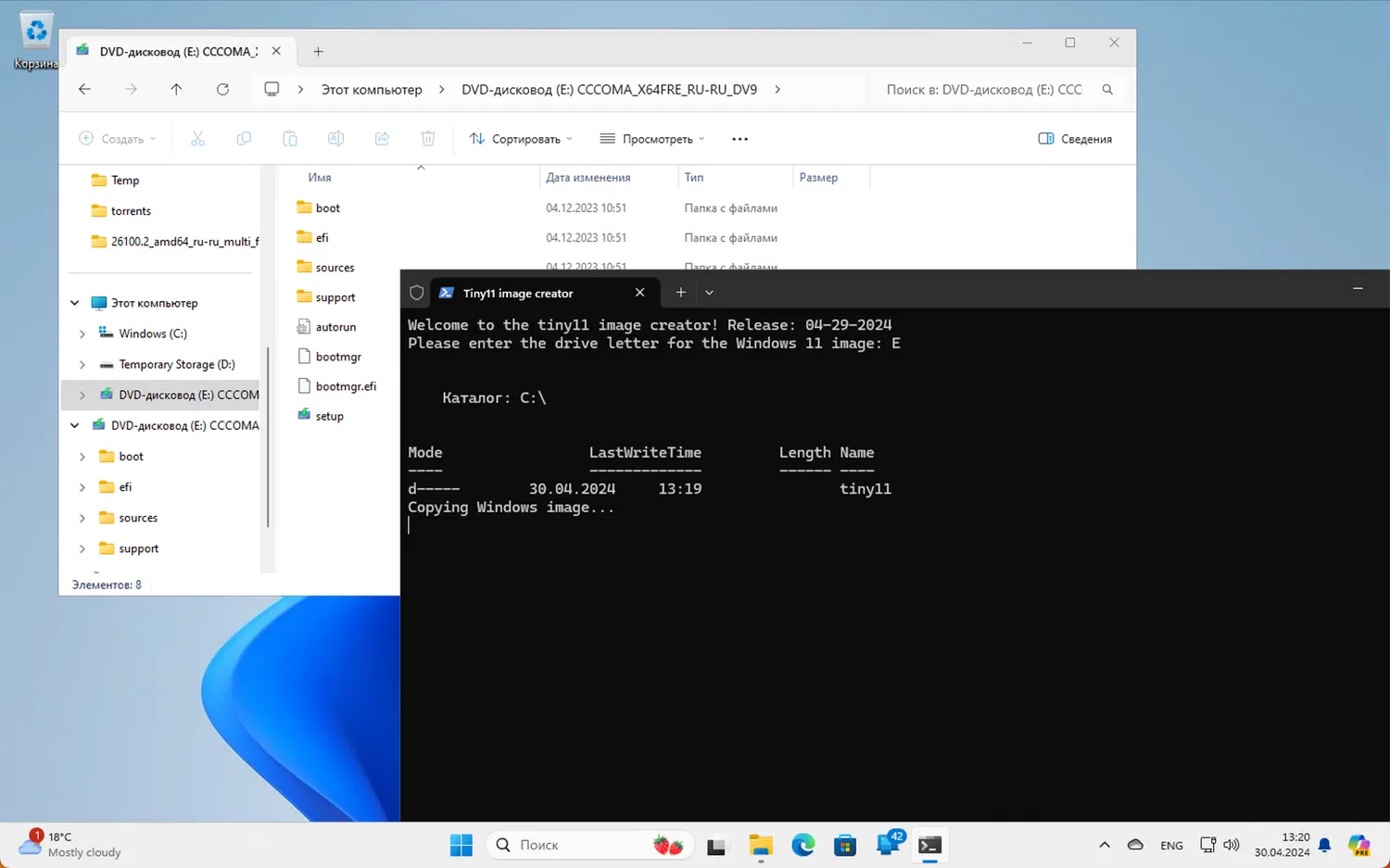
Task: Click the monitor icon in the address bar
Action: point(272,89)
